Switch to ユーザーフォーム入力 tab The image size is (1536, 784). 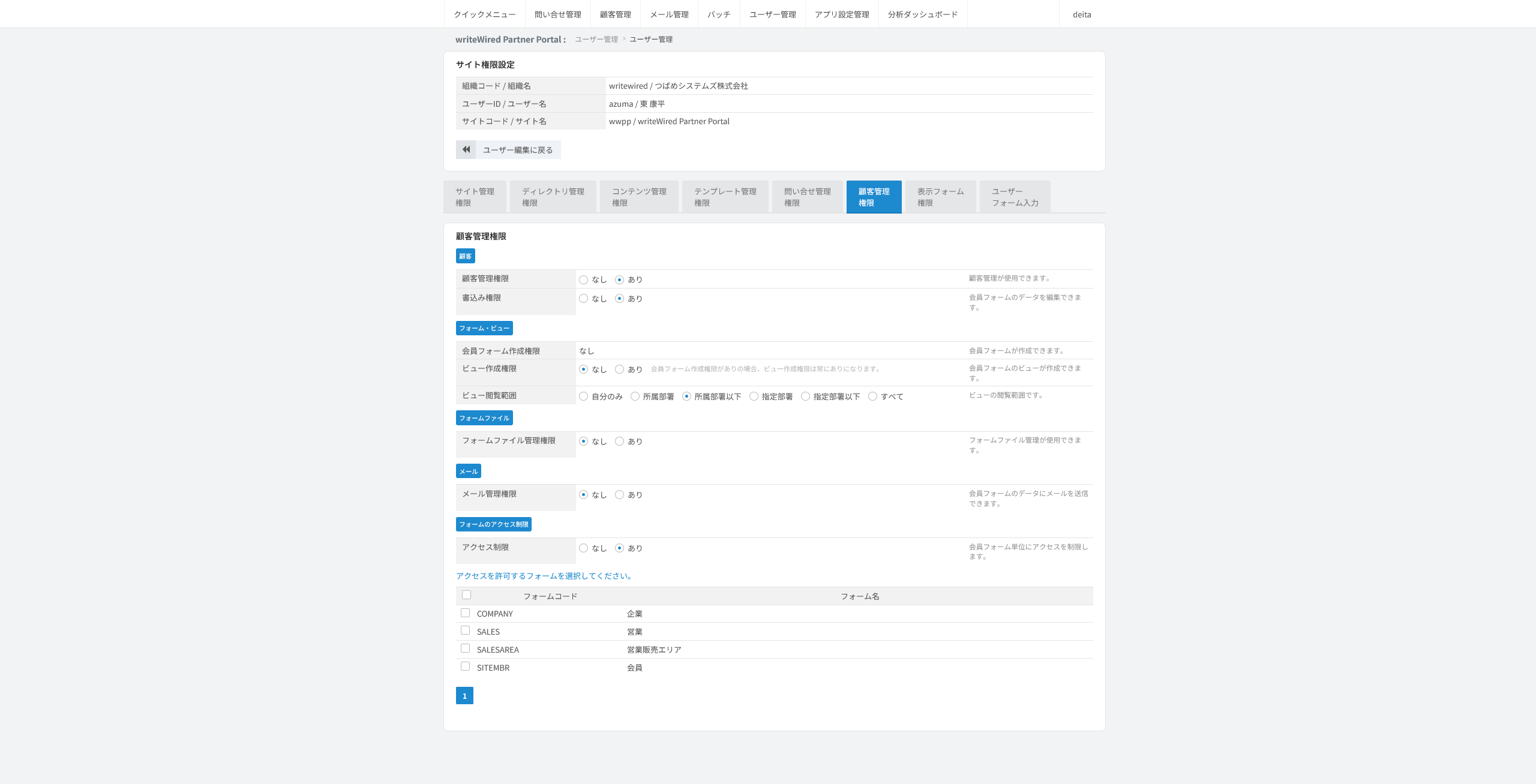coord(1015,197)
